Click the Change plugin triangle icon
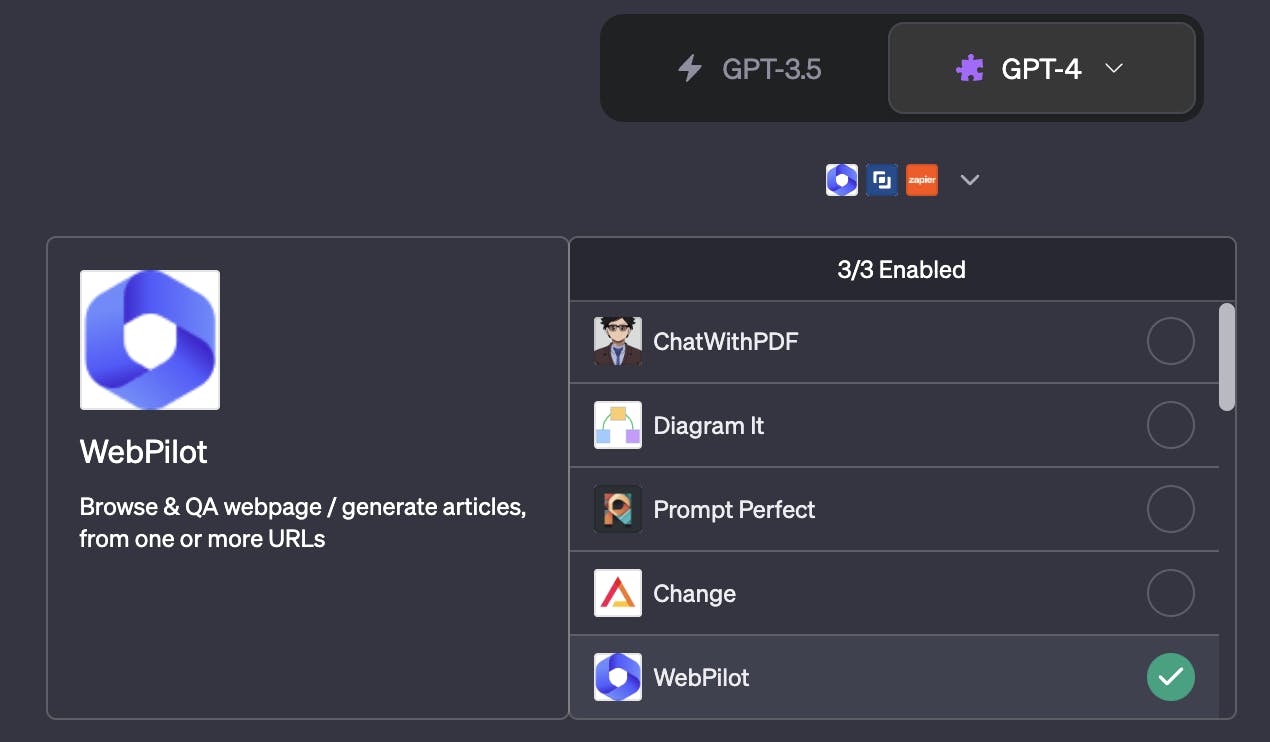1270x742 pixels. click(x=617, y=594)
